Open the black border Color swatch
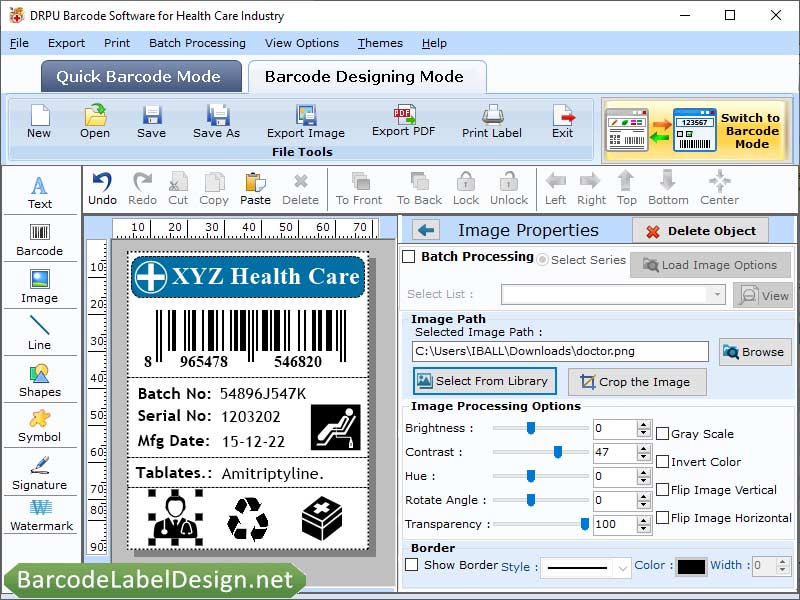Image resolution: width=800 pixels, height=600 pixels. [691, 567]
